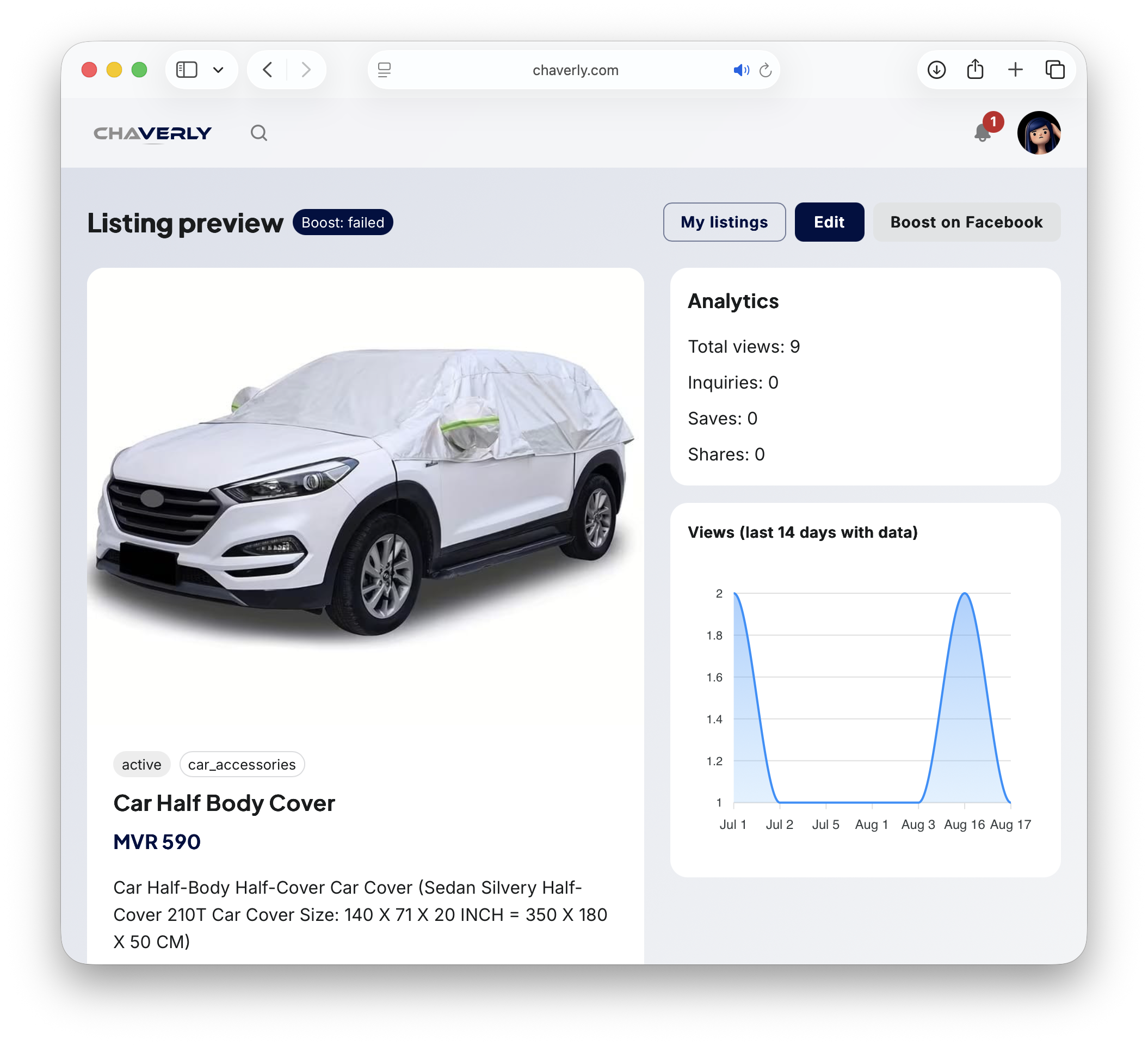Open the notifications bell

(x=983, y=133)
